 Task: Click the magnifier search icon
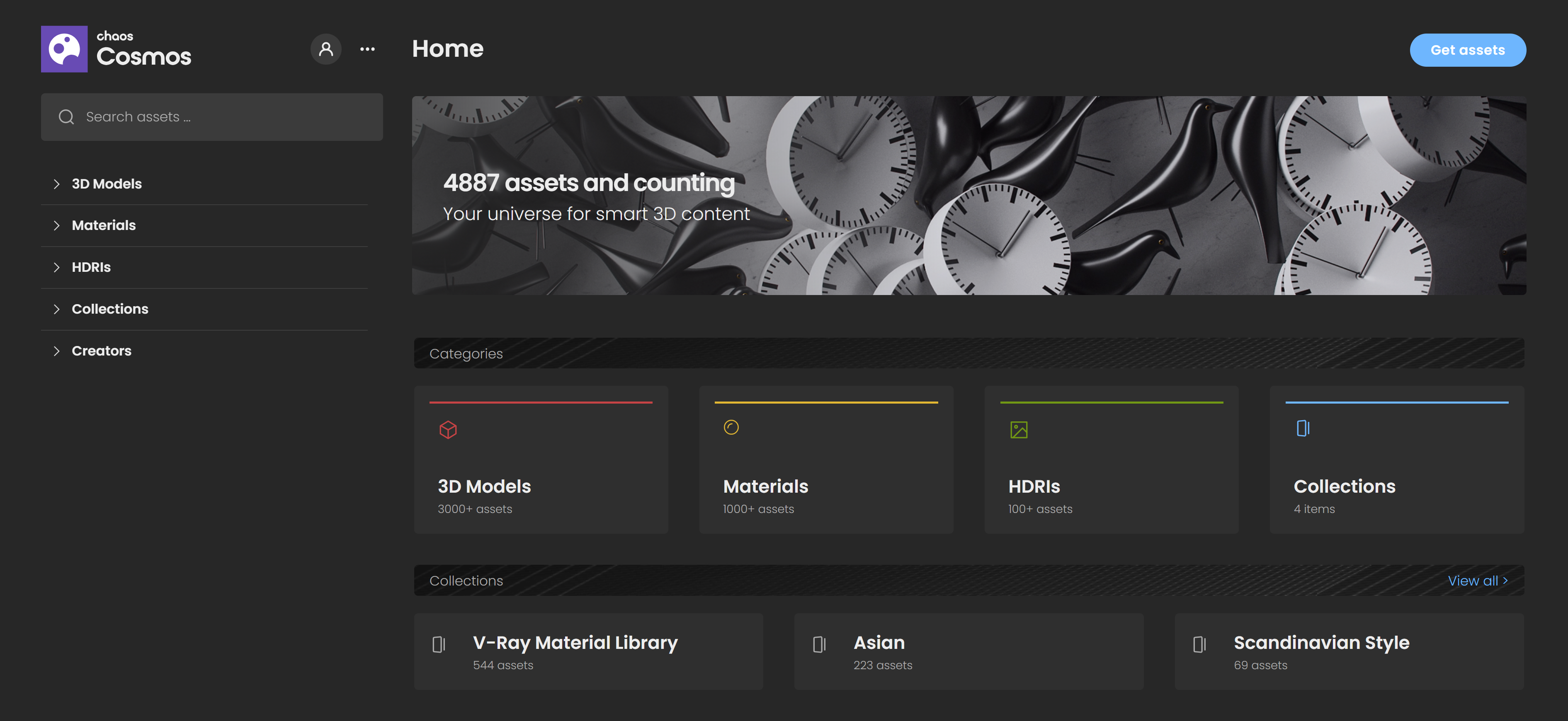pyautogui.click(x=66, y=117)
